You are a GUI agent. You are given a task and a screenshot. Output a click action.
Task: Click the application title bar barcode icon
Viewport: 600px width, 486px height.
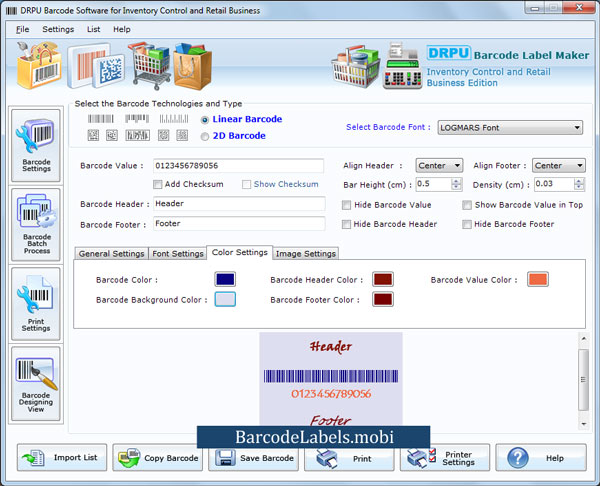tap(11, 11)
